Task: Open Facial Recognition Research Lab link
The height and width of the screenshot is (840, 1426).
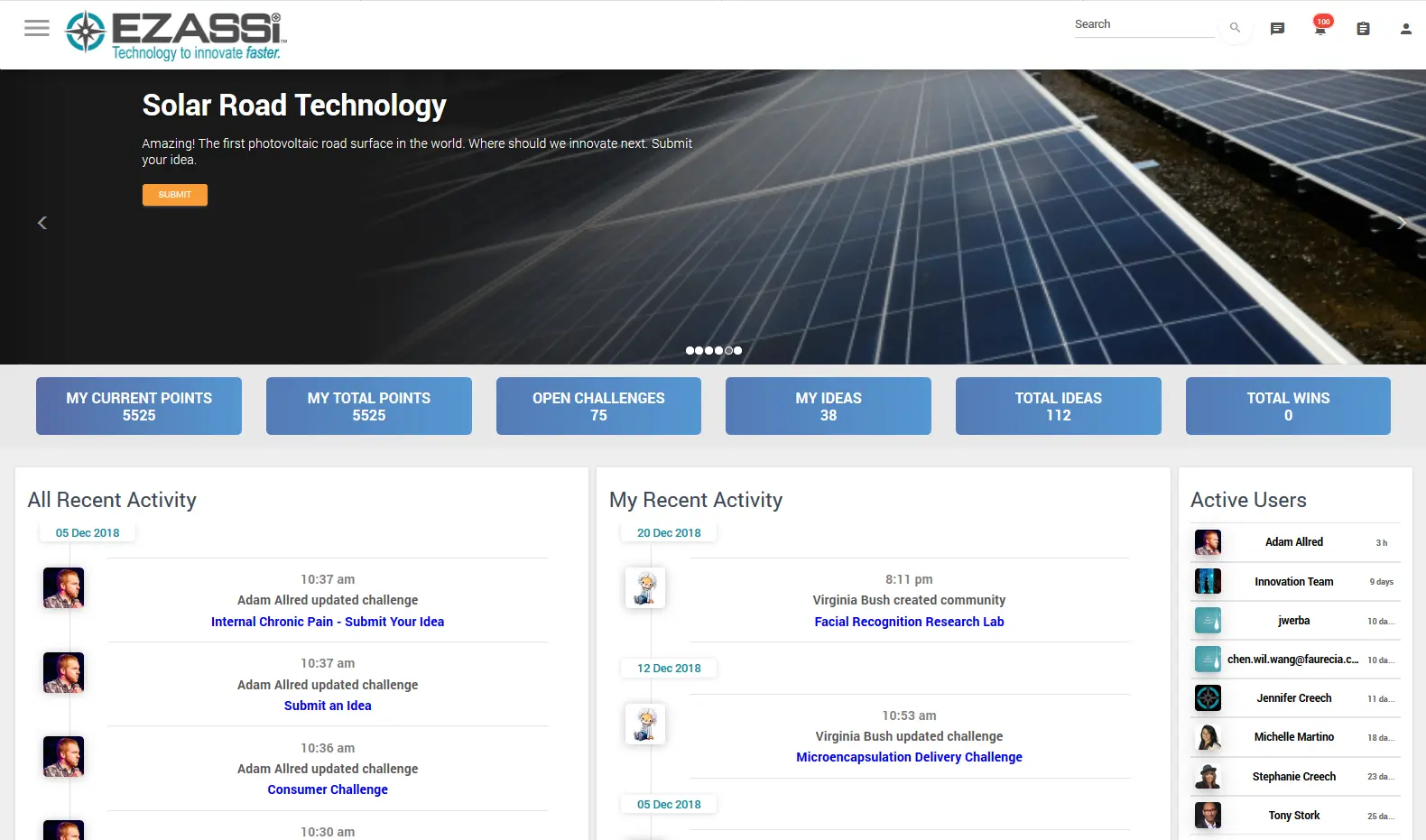Action: click(x=909, y=622)
